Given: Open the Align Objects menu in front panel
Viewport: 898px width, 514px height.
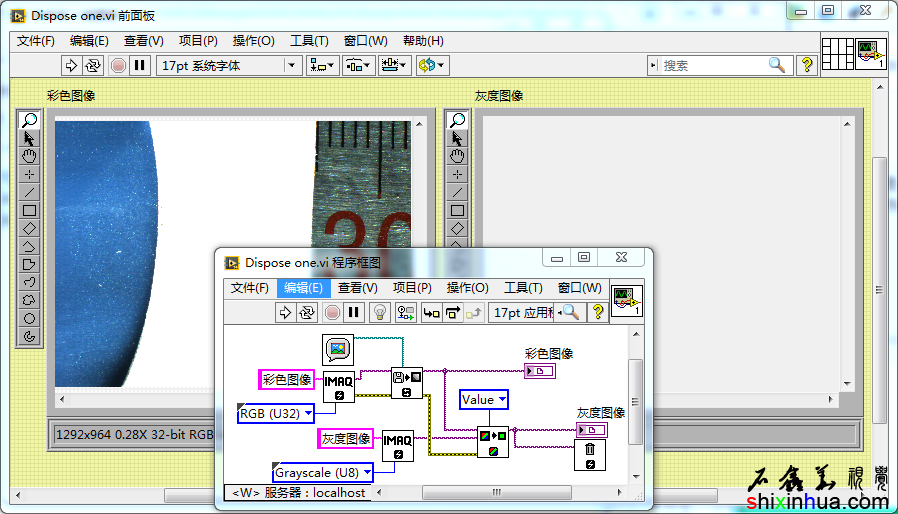Looking at the screenshot, I should point(323,65).
